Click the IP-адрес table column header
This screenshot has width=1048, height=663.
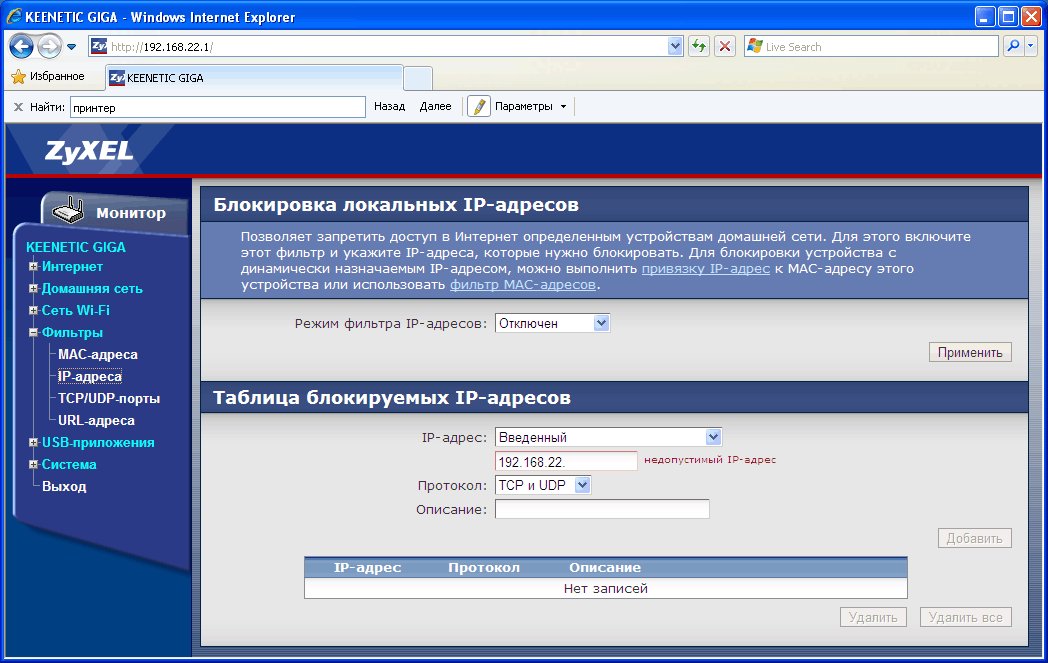click(x=367, y=567)
